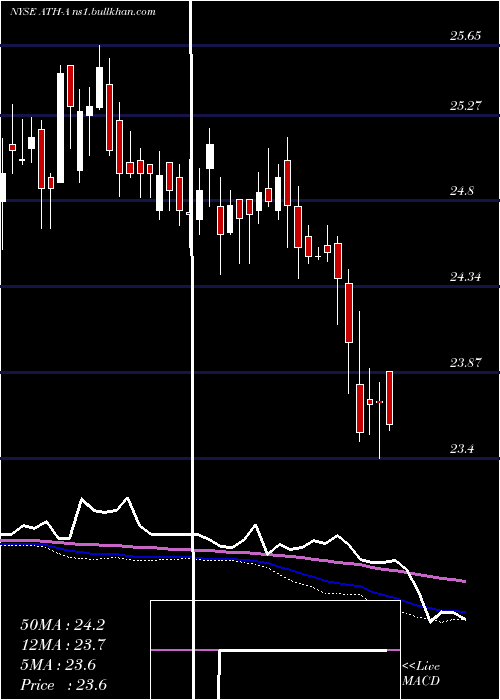Click the Price : 23.6 readout
This screenshot has width=500, height=700.
pos(63,685)
